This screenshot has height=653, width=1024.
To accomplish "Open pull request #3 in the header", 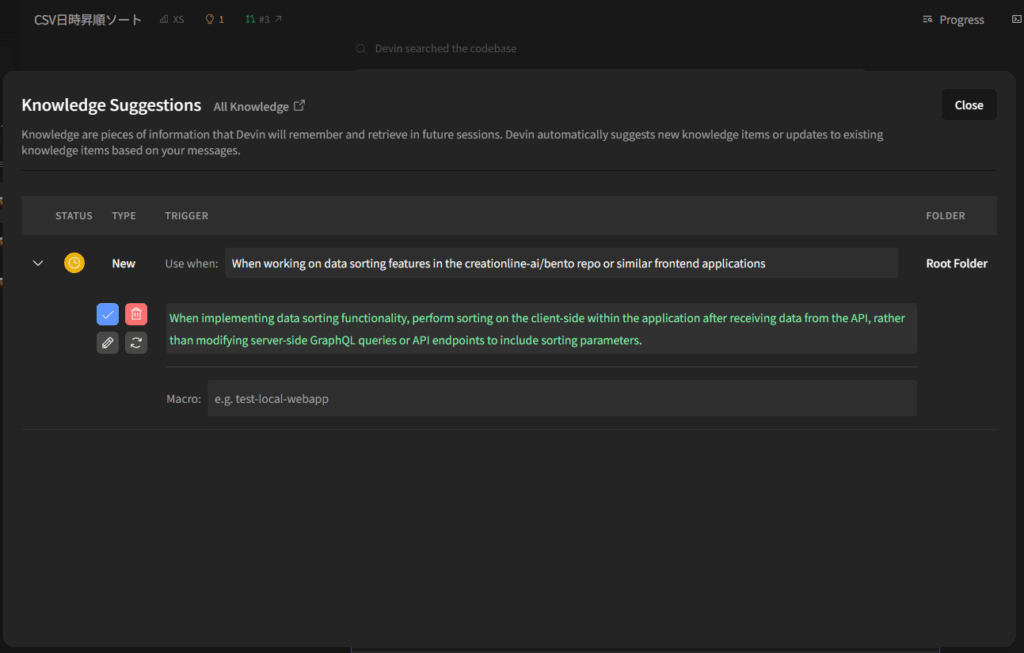I will [x=264, y=20].
